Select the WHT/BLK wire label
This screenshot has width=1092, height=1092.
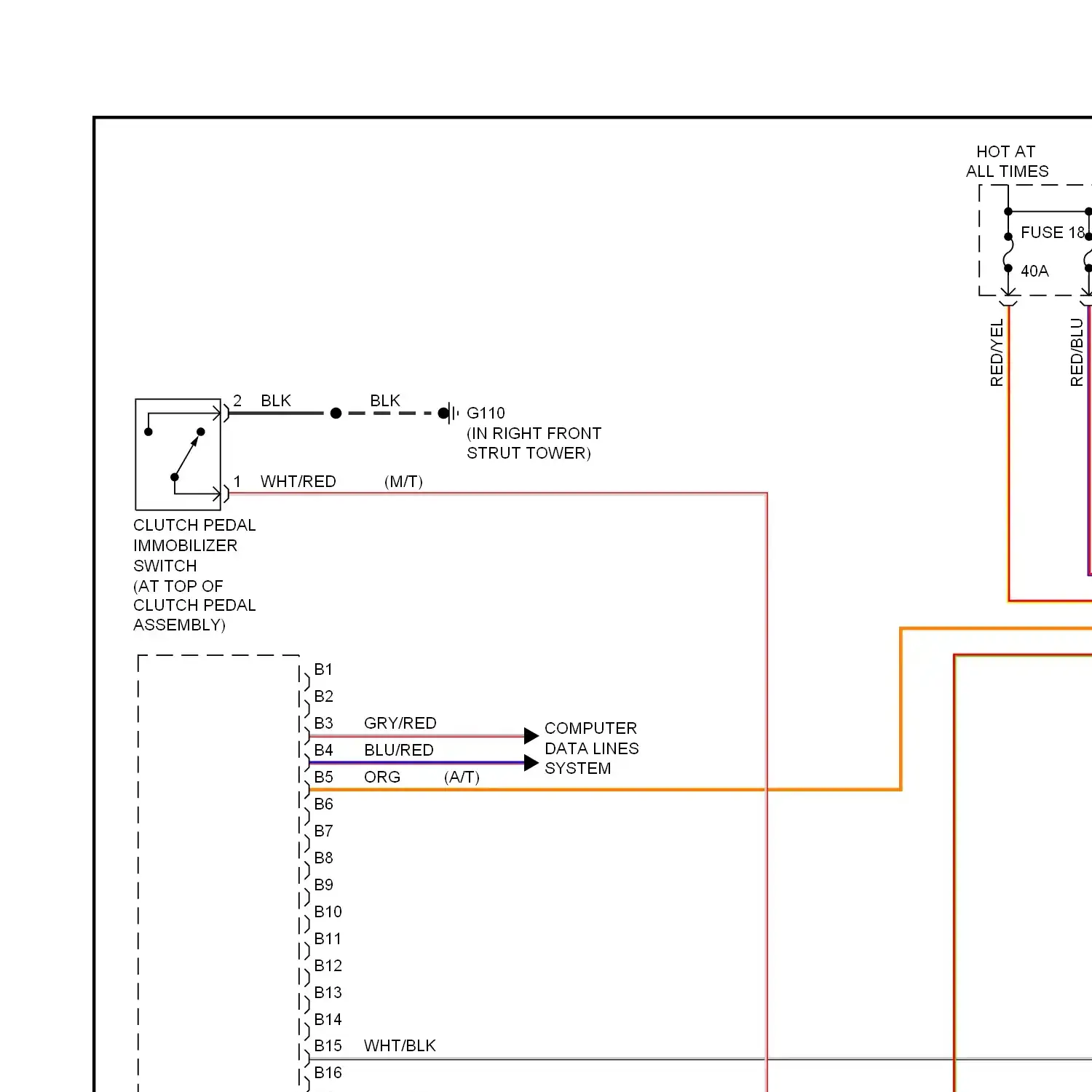(x=400, y=1045)
